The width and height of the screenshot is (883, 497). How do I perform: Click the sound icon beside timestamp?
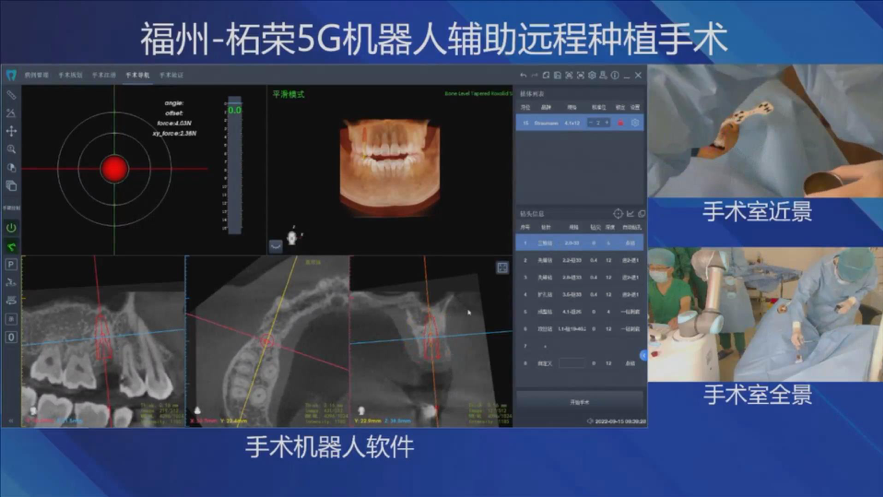(590, 420)
